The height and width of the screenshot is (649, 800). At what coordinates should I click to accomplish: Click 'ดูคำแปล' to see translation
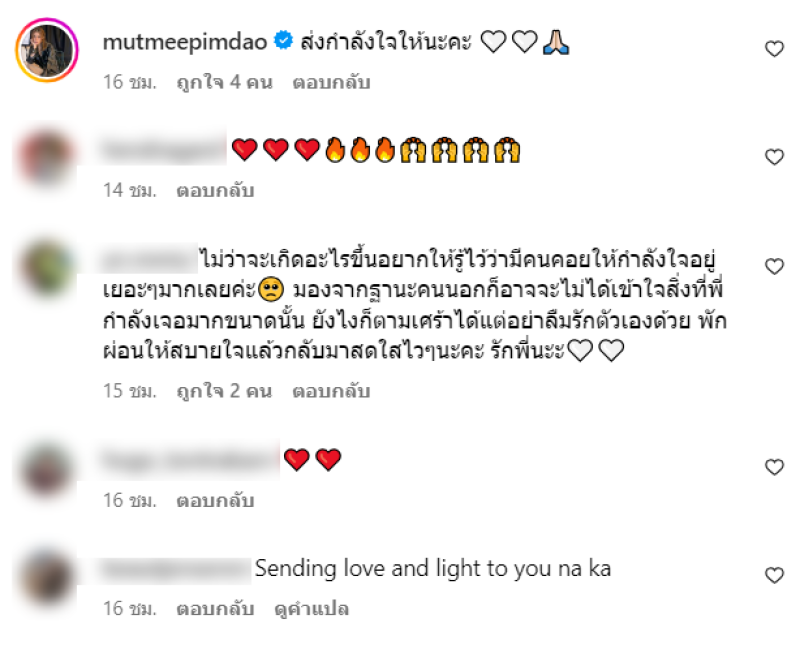click(x=311, y=608)
